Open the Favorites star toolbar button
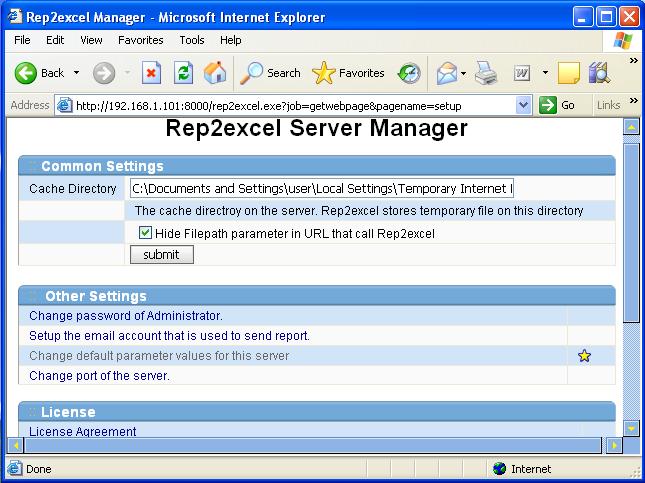 pos(348,73)
